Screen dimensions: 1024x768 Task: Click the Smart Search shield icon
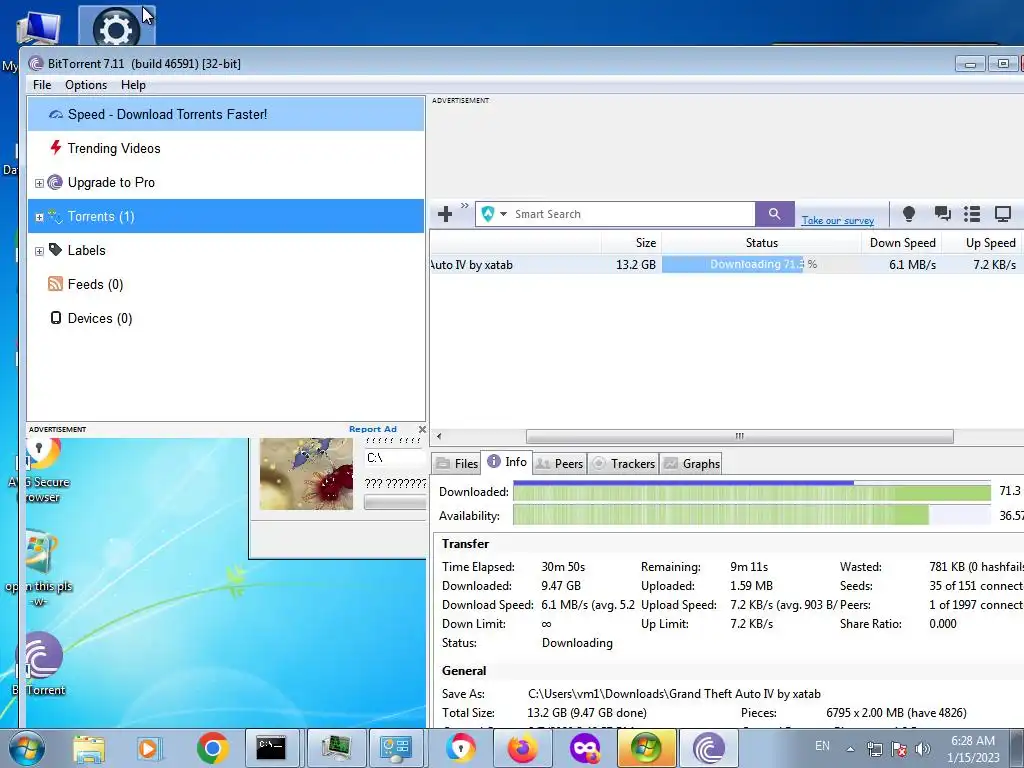tap(488, 214)
